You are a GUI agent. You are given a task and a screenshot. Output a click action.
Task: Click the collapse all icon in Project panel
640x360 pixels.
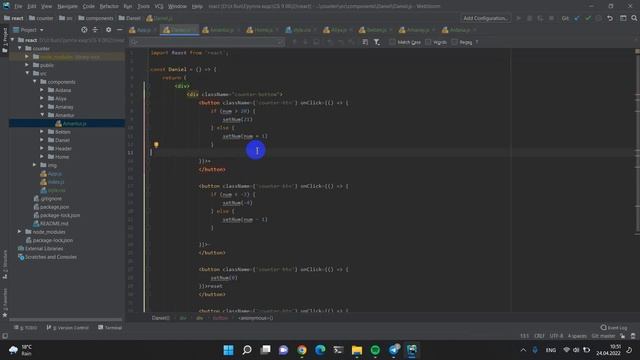coord(95,30)
